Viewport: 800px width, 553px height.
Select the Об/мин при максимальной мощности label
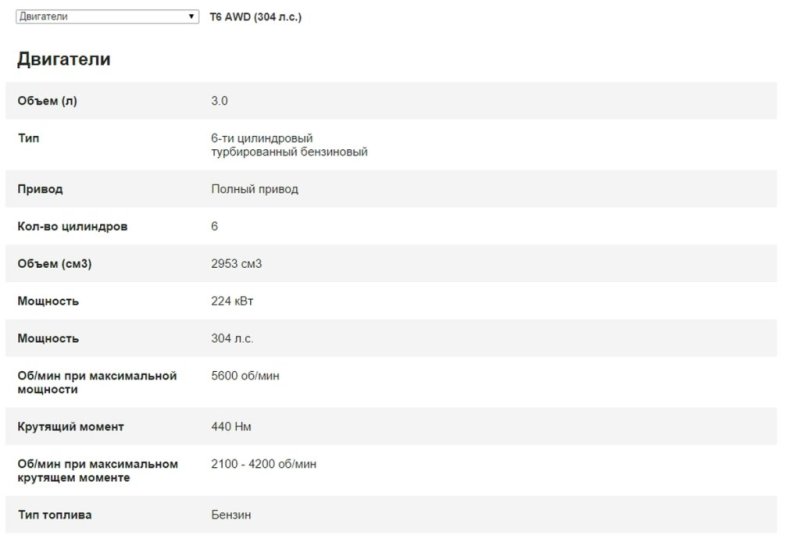(97, 383)
